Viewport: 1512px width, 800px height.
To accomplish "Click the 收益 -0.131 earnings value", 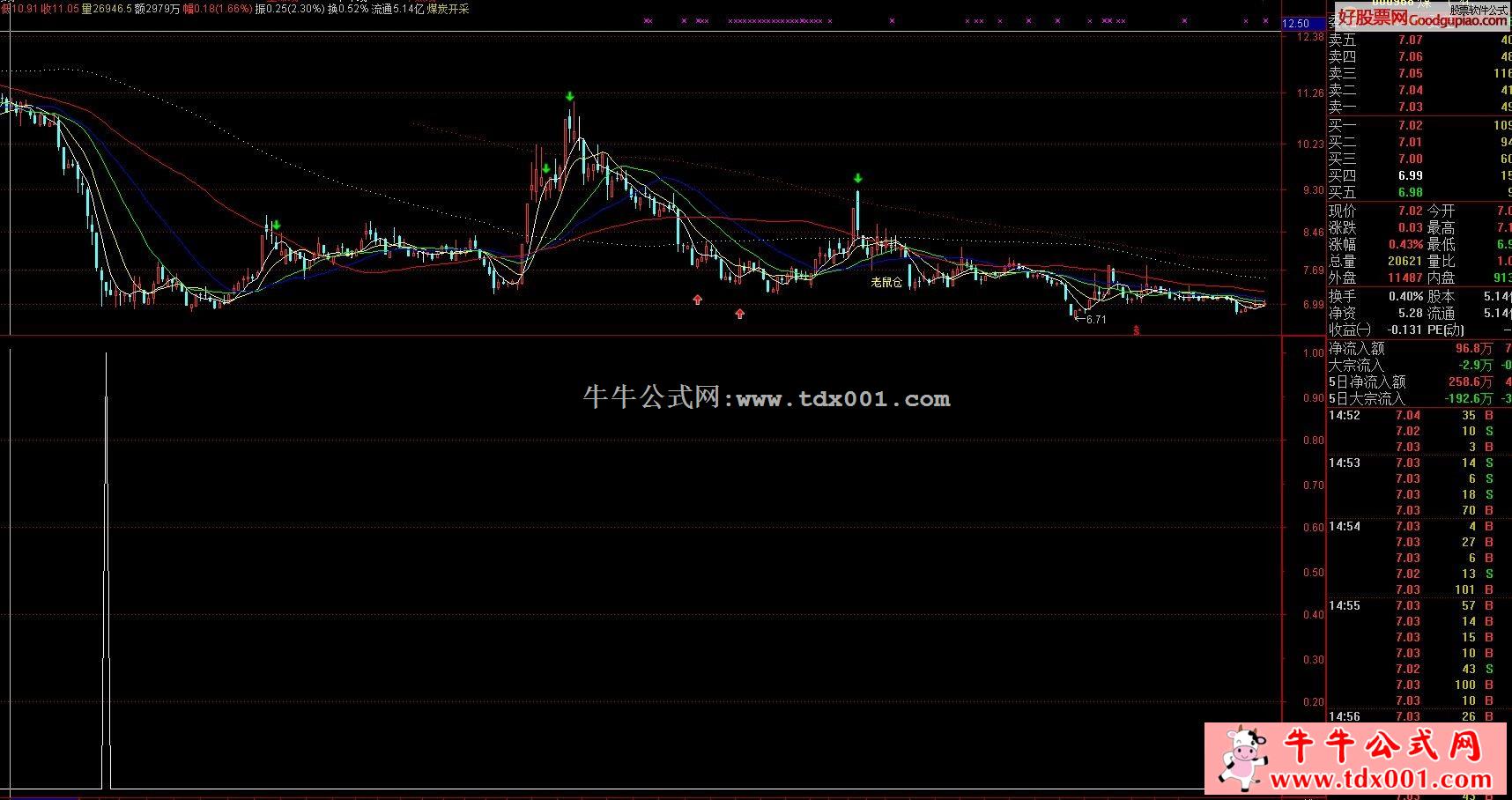I will (1405, 330).
